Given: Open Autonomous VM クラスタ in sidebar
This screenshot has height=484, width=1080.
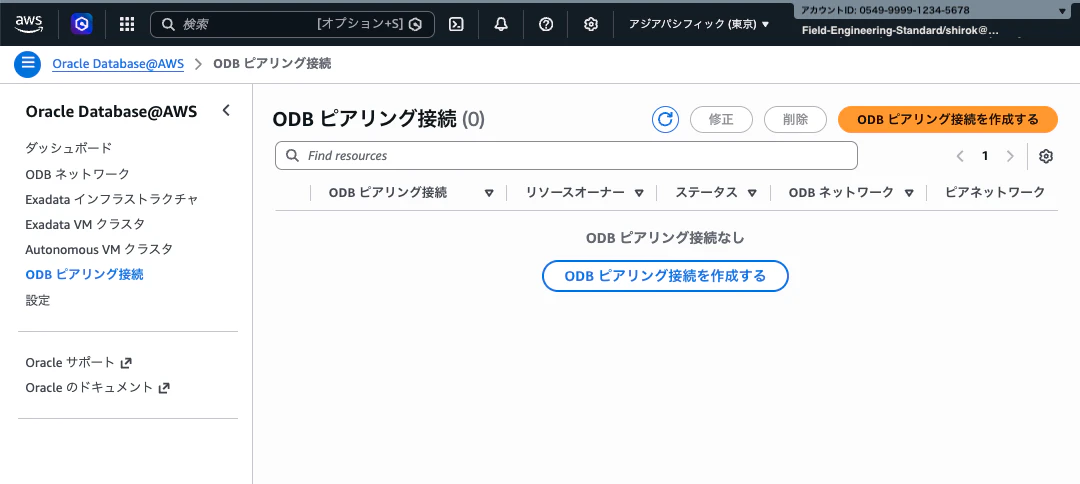Looking at the screenshot, I should (x=98, y=249).
